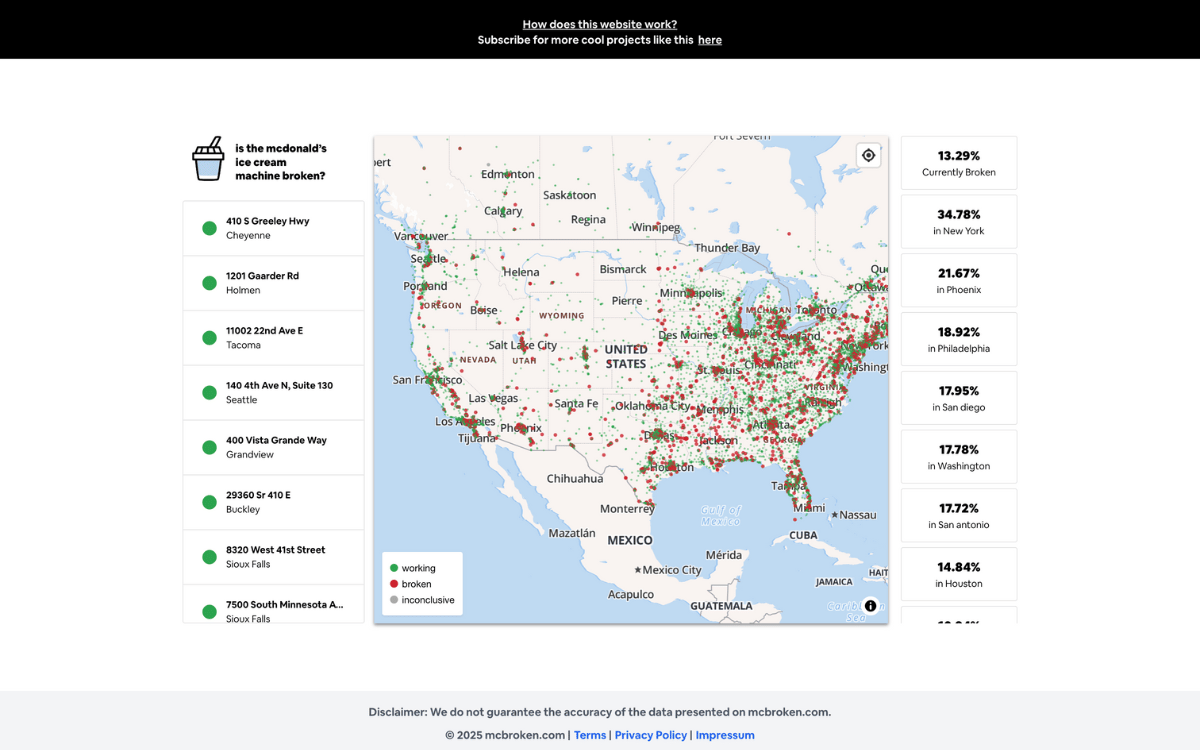
Task: Click the 18.92% in Philadelphia card
Action: 959,339
